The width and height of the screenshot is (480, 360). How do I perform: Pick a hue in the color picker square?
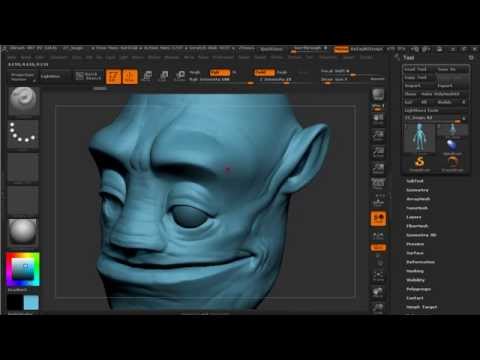tap(23, 269)
